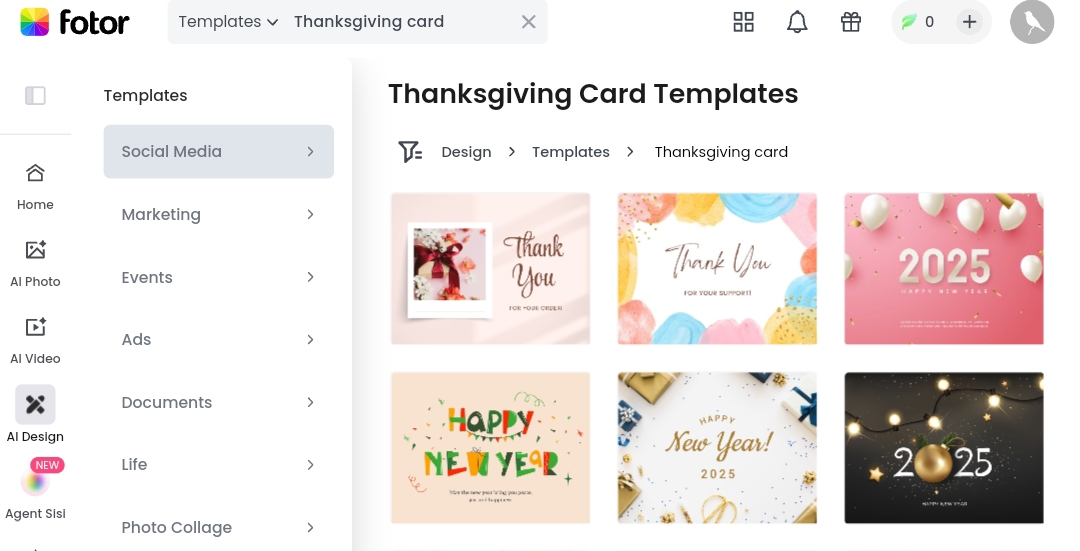Open the user profile avatar
This screenshot has height=551, width=1080.
pyautogui.click(x=1032, y=22)
